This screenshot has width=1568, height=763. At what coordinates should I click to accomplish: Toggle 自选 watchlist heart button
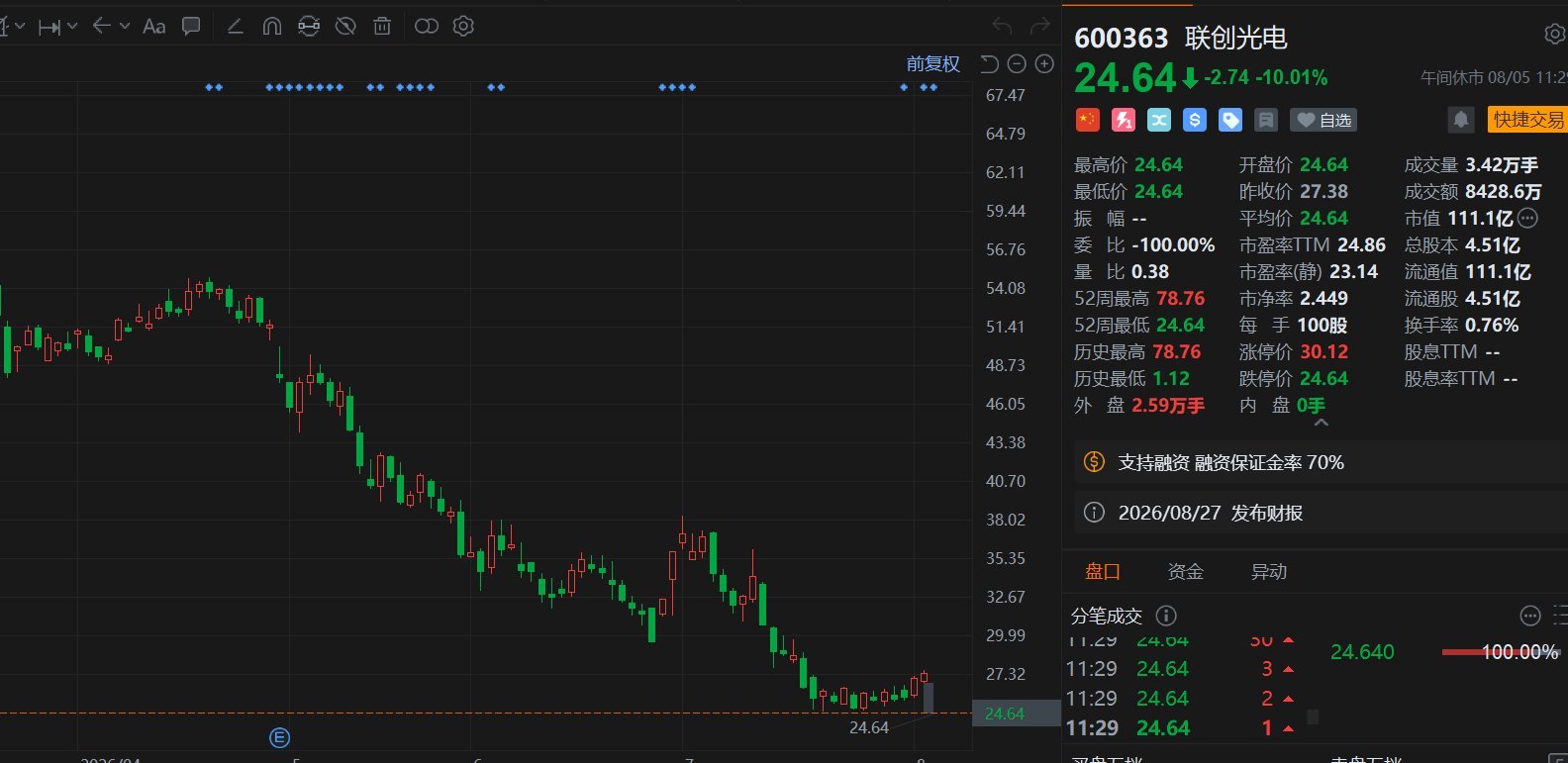1323,120
